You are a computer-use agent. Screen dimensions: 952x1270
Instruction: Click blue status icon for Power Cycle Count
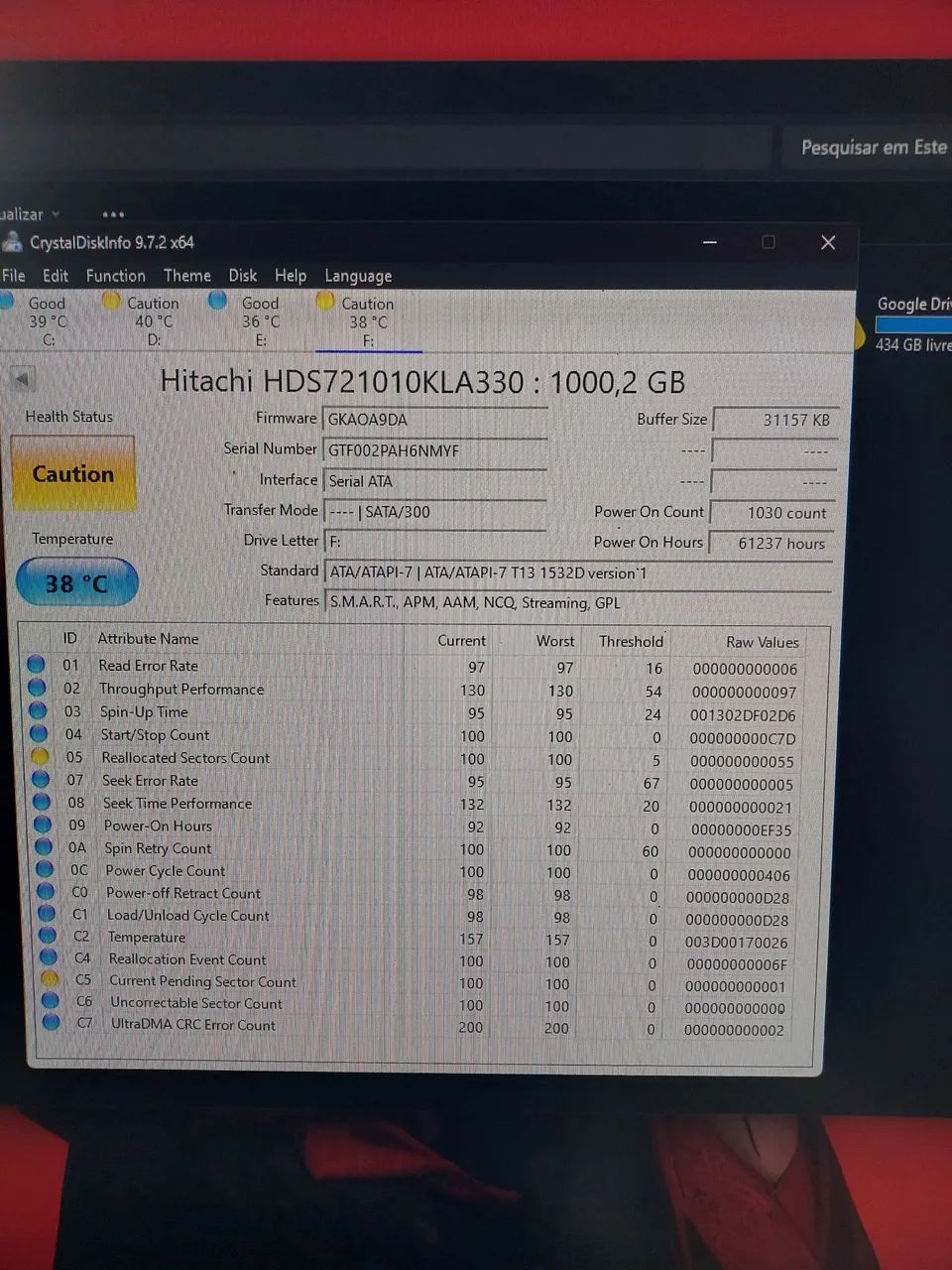point(45,869)
